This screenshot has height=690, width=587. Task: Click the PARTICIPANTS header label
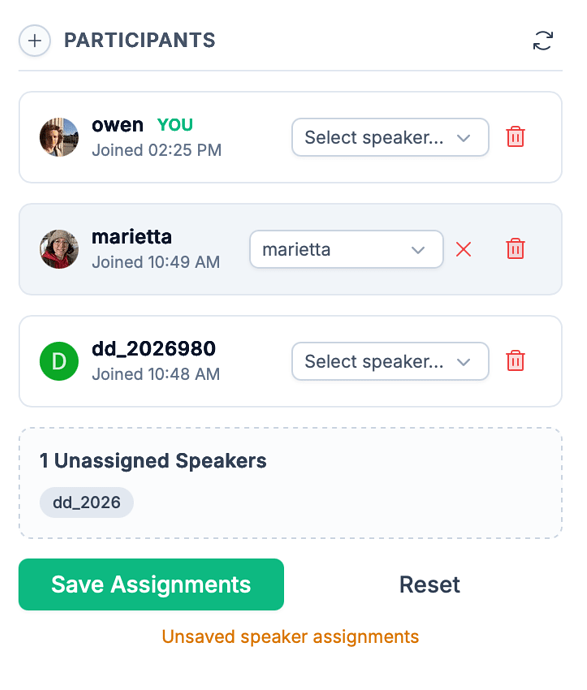point(140,40)
